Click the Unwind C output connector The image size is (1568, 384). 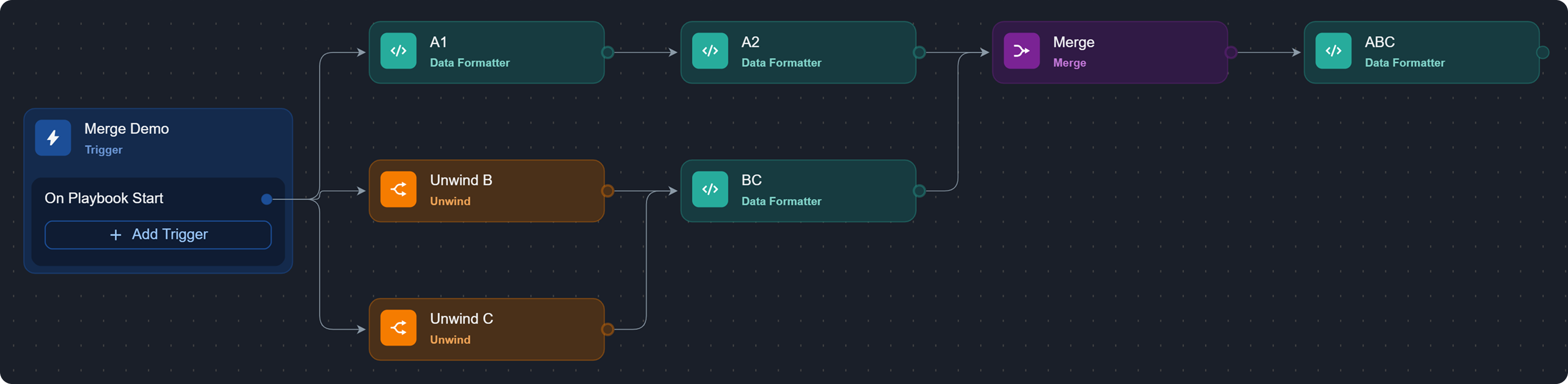(608, 329)
